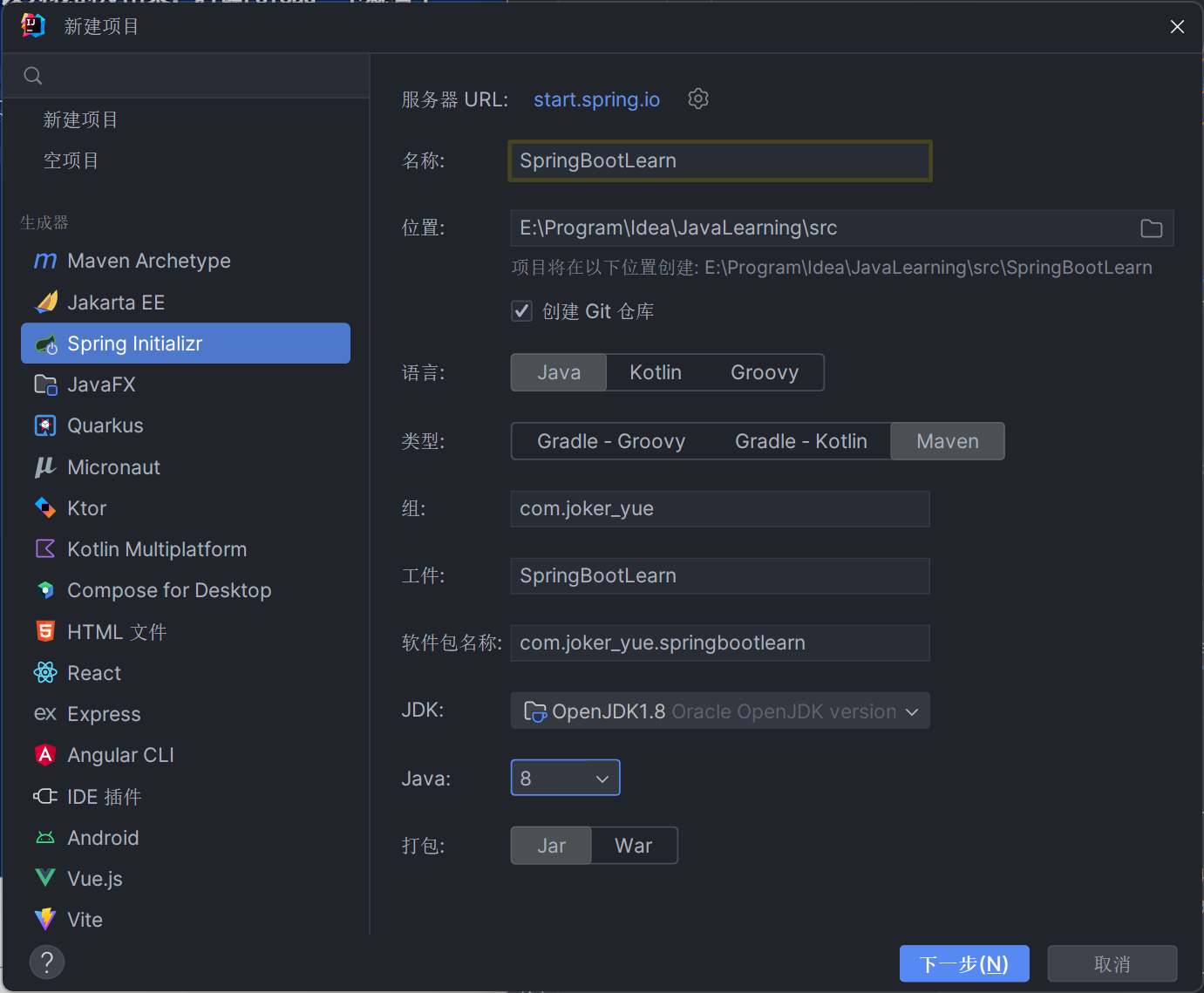1204x993 pixels.
Task: Click the Jakarta EE sail icon
Action: click(x=45, y=302)
